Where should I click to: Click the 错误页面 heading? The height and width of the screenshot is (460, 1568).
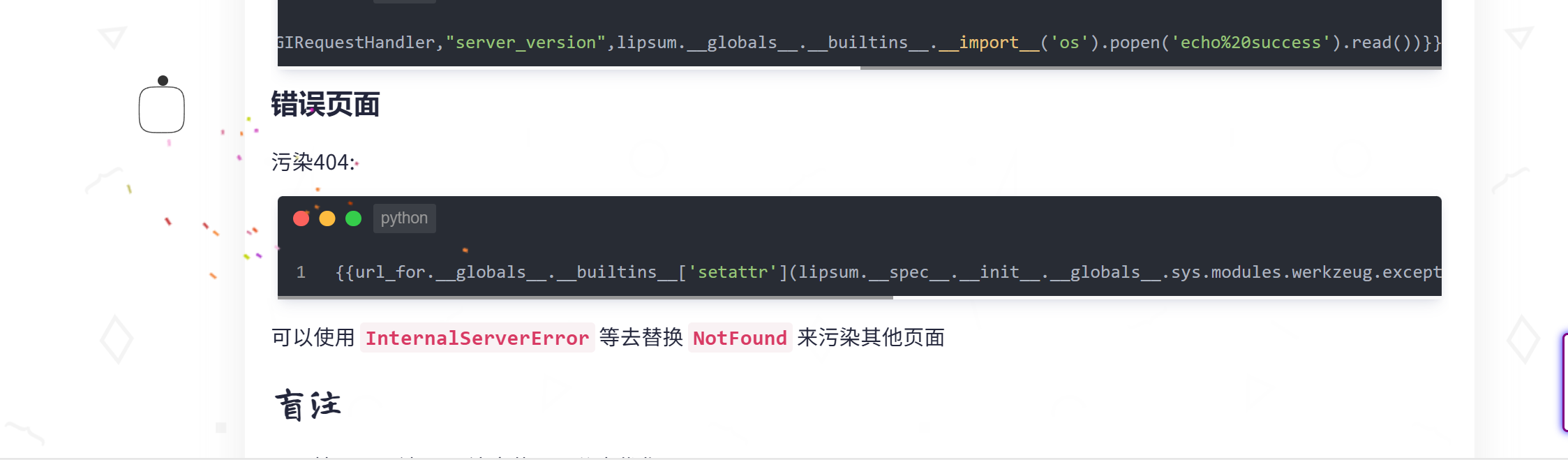(325, 105)
